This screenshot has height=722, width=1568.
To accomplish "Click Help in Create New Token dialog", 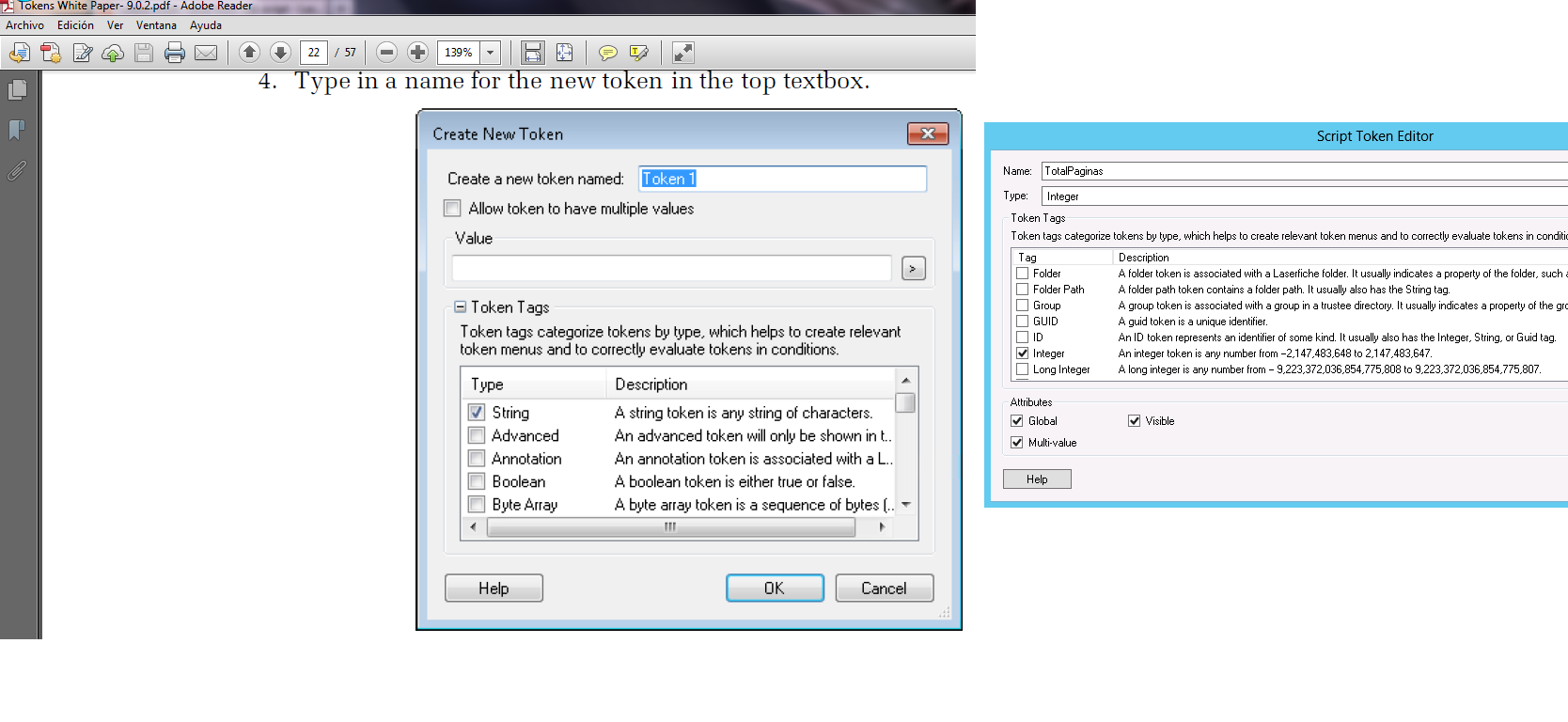I will point(494,589).
